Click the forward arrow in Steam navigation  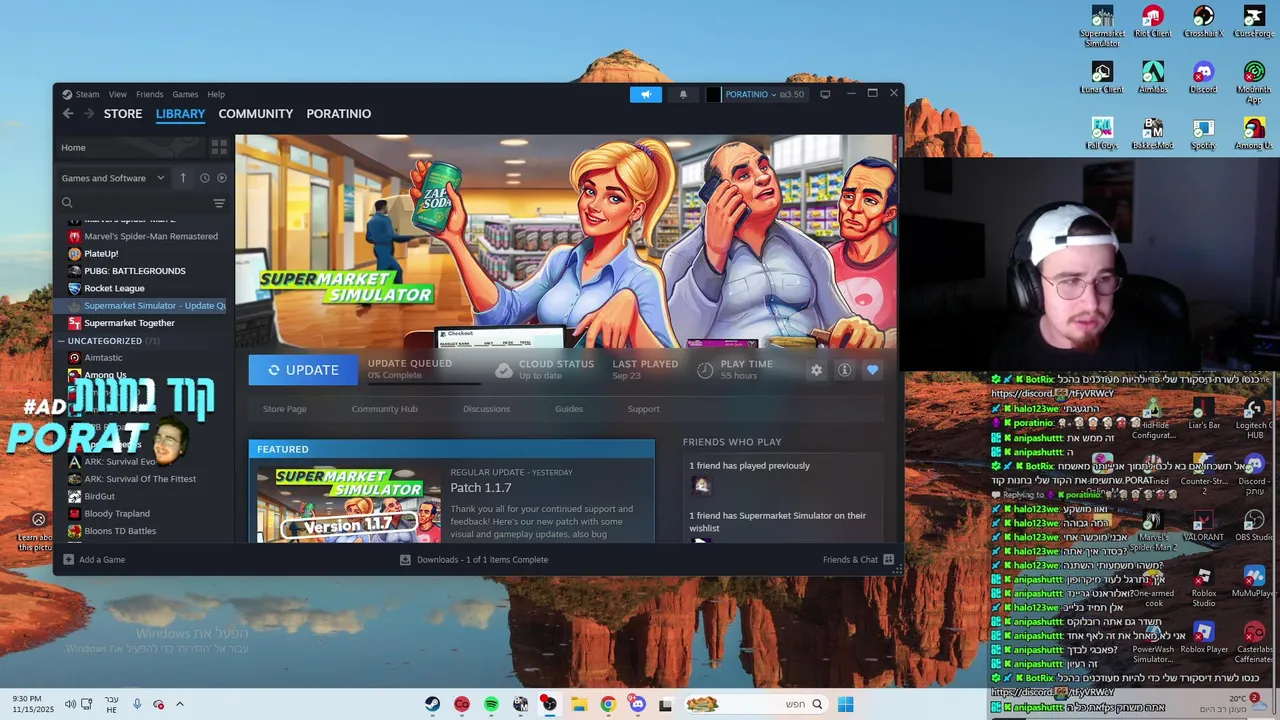89,114
